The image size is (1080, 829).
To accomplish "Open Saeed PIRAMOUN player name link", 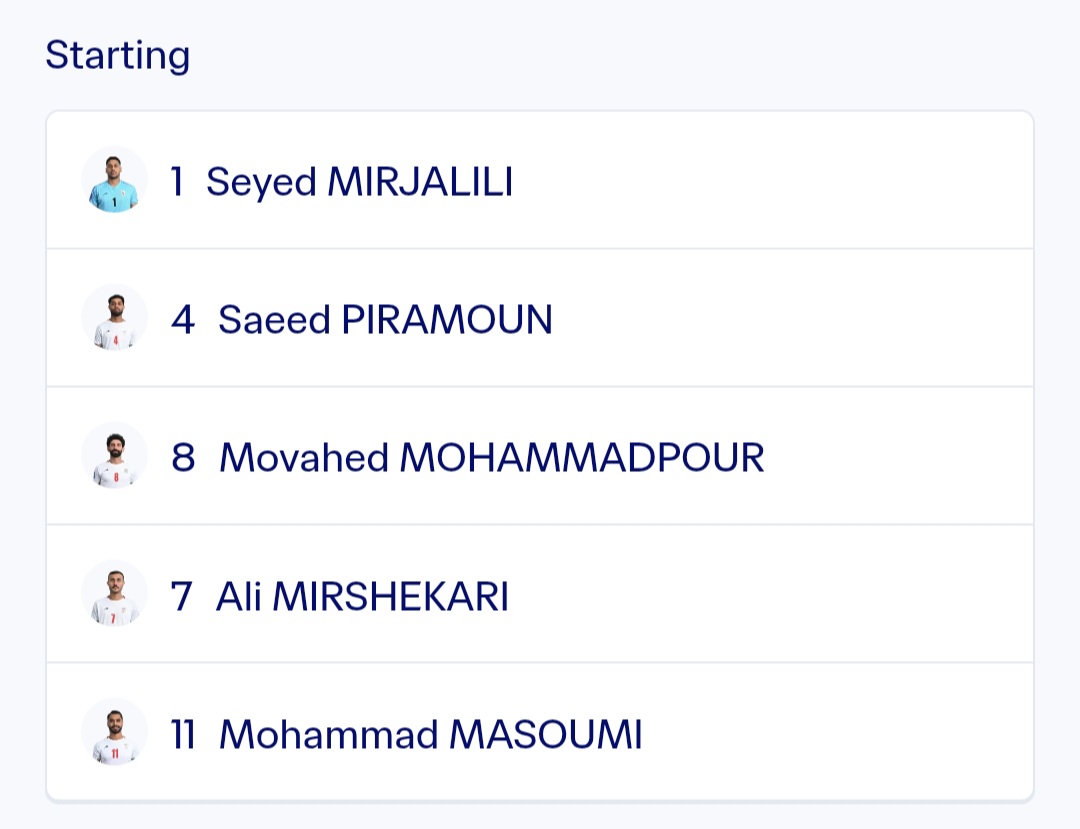I will [x=385, y=319].
